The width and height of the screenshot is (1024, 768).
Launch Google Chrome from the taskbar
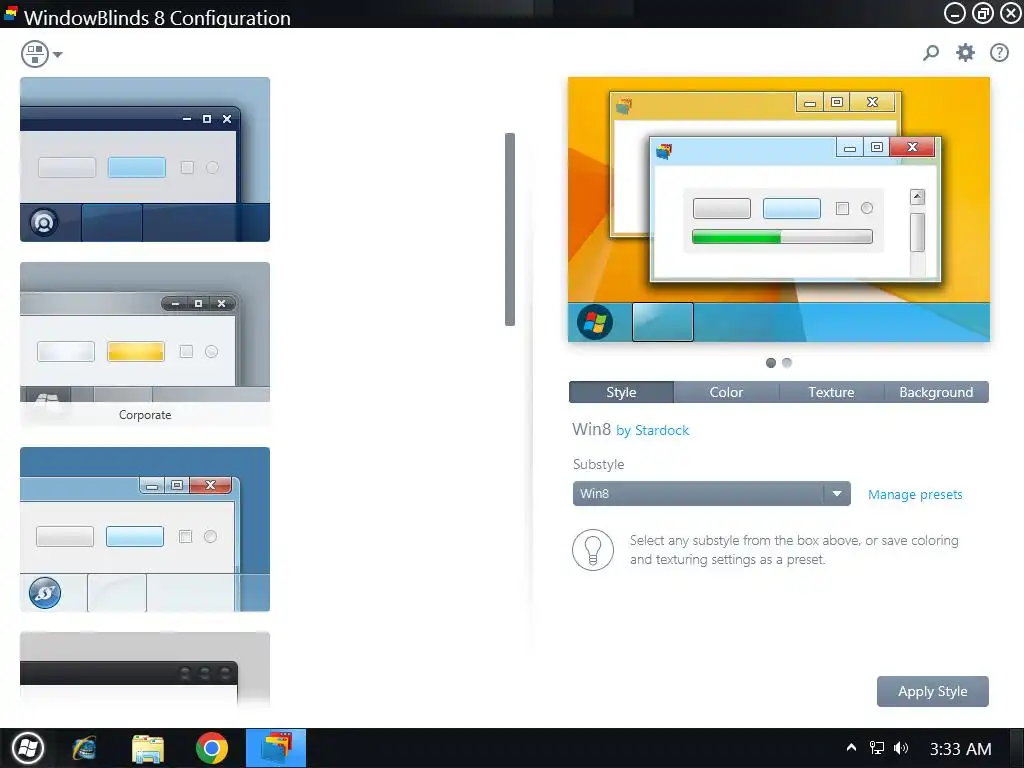tap(212, 748)
